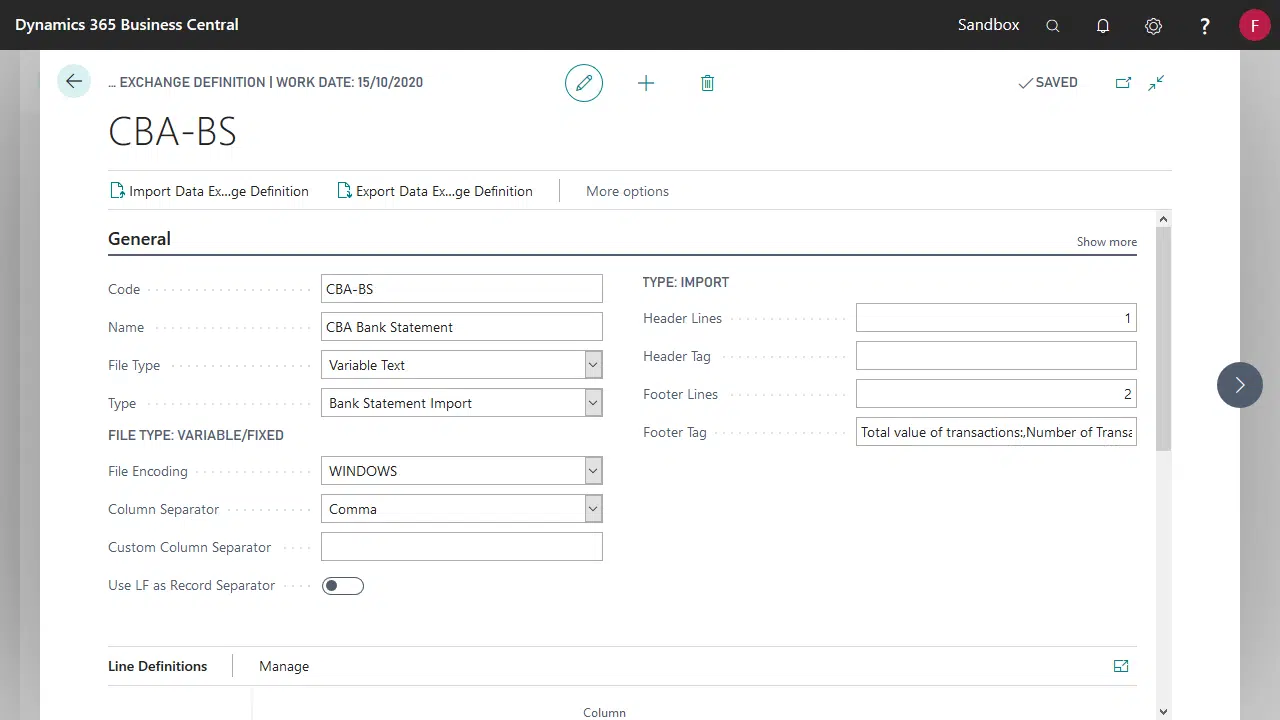1280x720 pixels.
Task: Toggle Use LF as Record Separator
Action: (343, 586)
